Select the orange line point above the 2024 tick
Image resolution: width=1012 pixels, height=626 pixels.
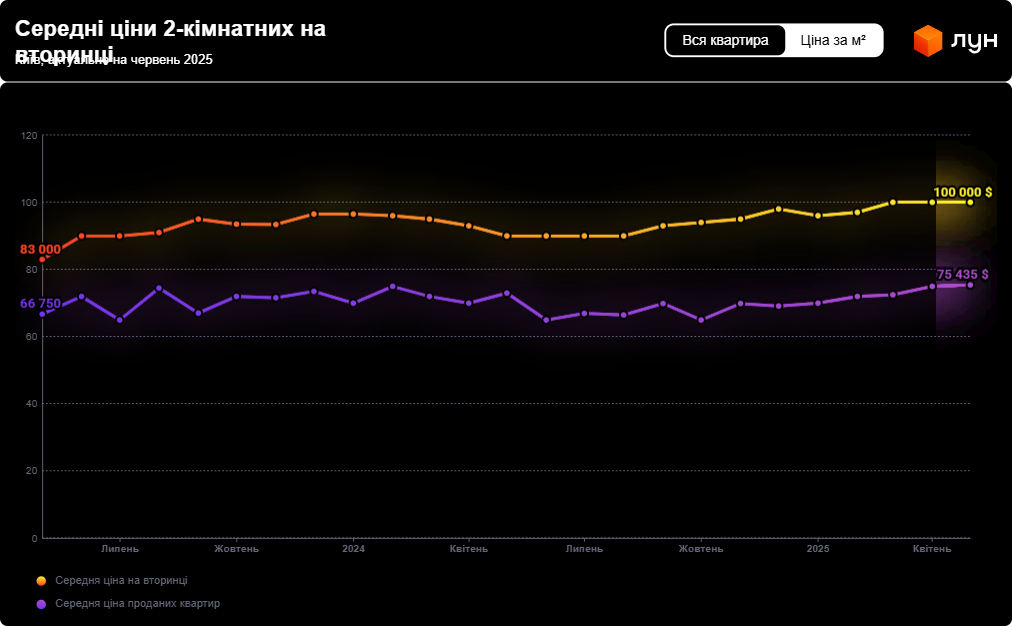pyautogui.click(x=353, y=214)
